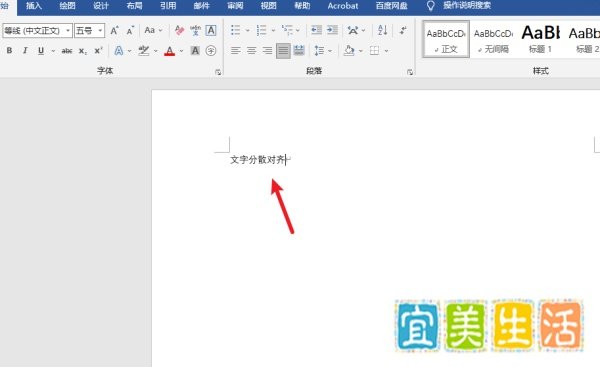Start a bulleted list
The width and height of the screenshot is (600, 367).
click(236, 30)
